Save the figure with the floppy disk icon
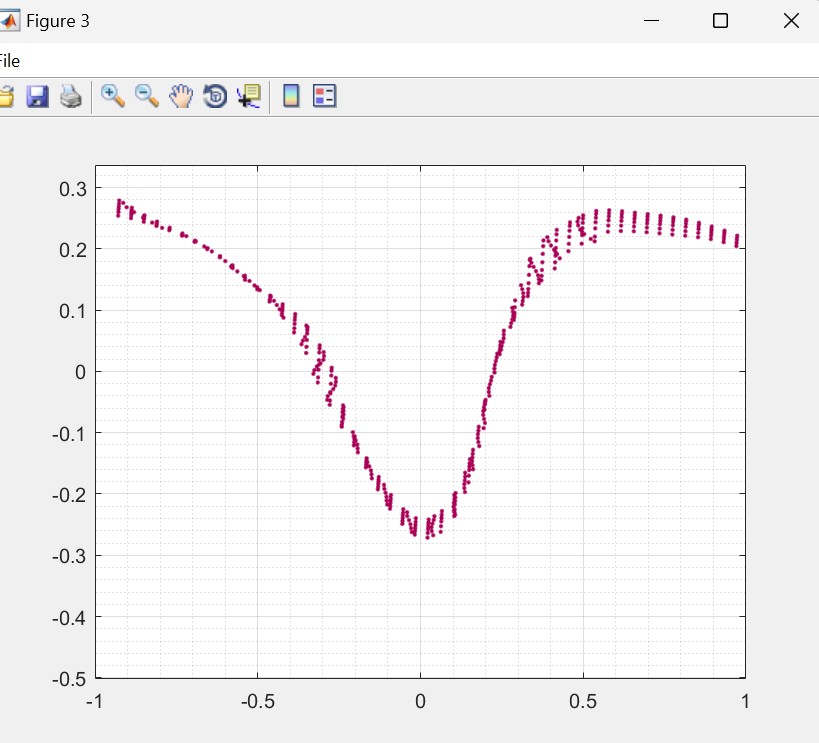 pyautogui.click(x=38, y=96)
